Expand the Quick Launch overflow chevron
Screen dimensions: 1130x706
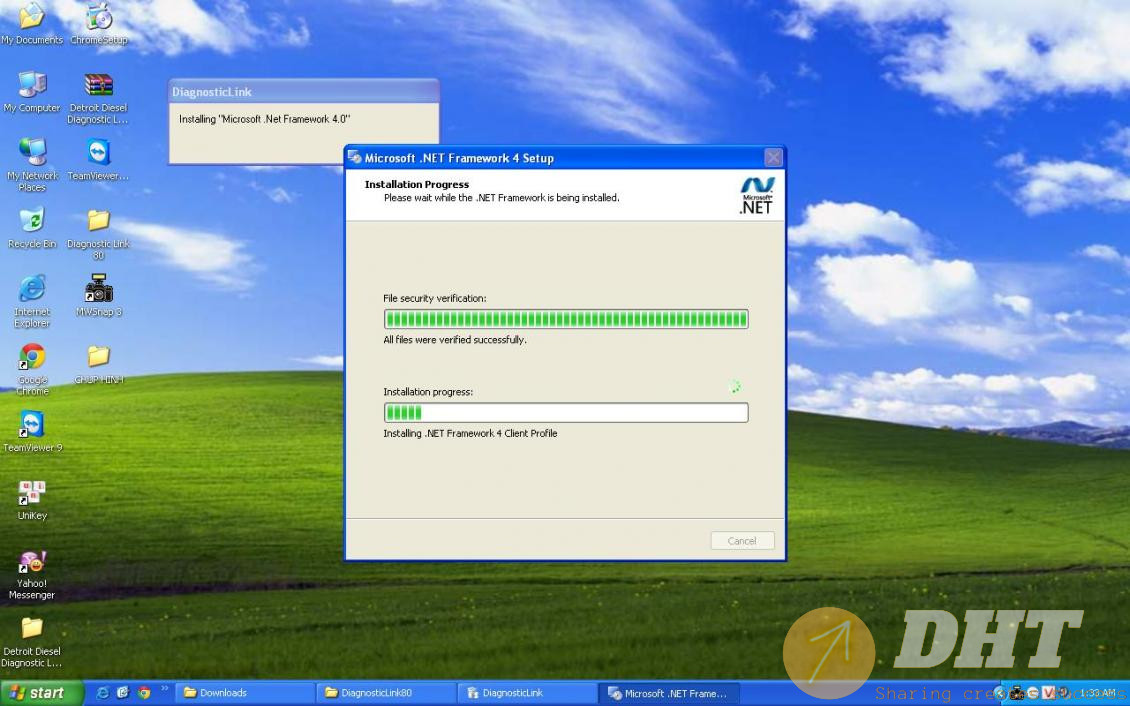165,689
